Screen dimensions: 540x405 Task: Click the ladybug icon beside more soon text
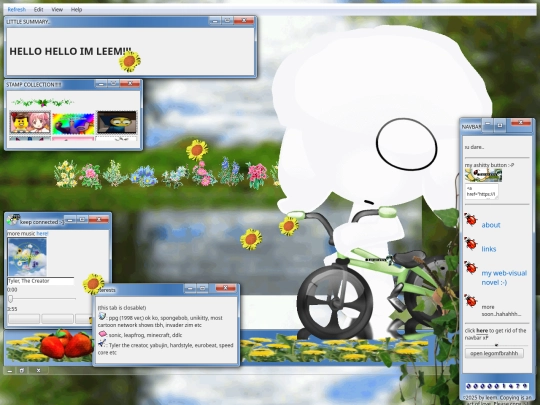470,300
